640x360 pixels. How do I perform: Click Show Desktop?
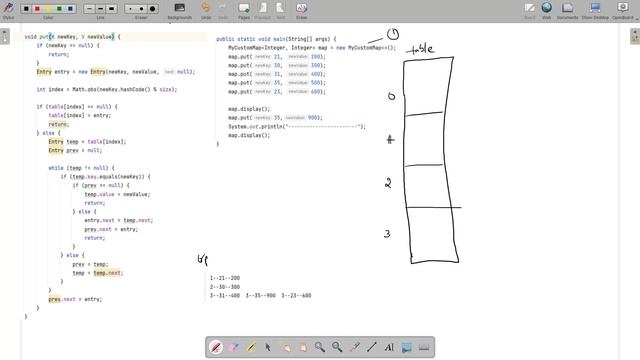pyautogui.click(x=595, y=10)
